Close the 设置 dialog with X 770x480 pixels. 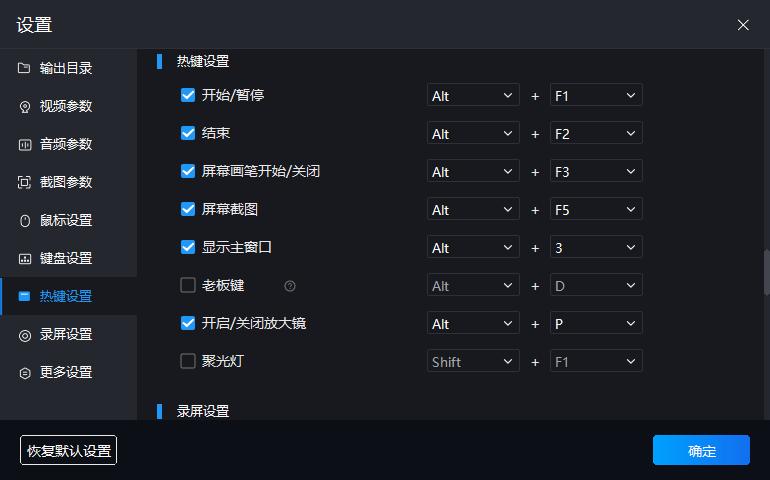tap(743, 25)
